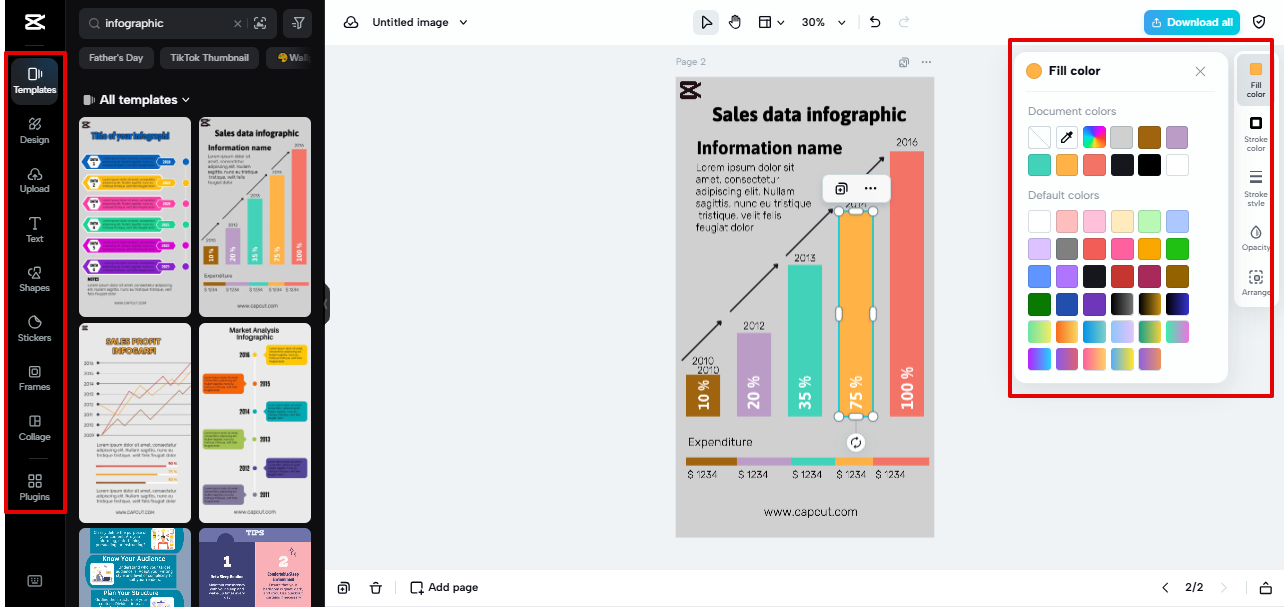The height and width of the screenshot is (607, 1284).
Task: Pick the green swatch under Default colors
Action: coord(1179,248)
